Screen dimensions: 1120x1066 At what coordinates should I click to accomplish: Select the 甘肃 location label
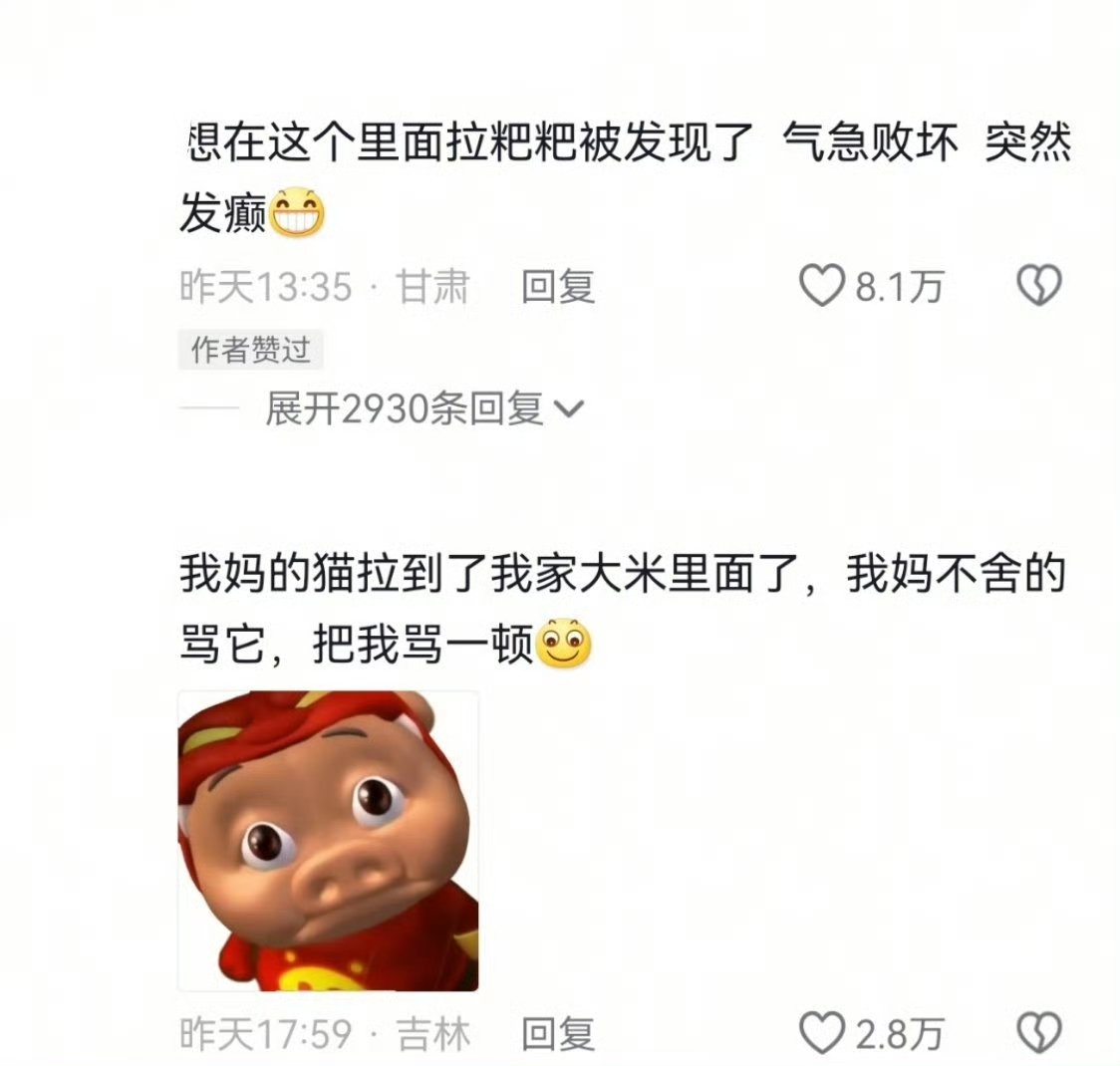pyautogui.click(x=432, y=286)
